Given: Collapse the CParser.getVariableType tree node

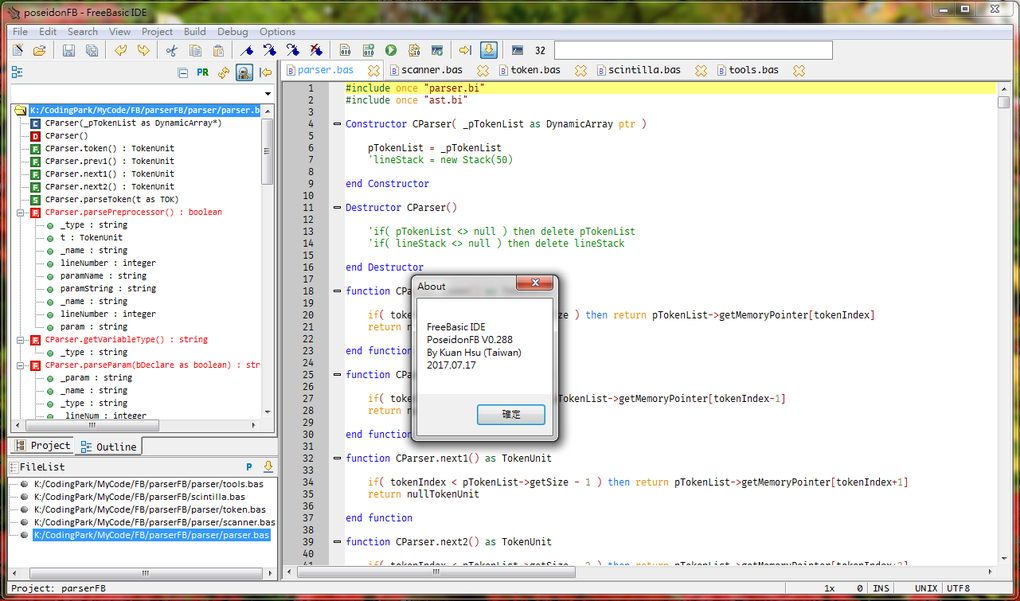Looking at the screenshot, I should [22, 340].
